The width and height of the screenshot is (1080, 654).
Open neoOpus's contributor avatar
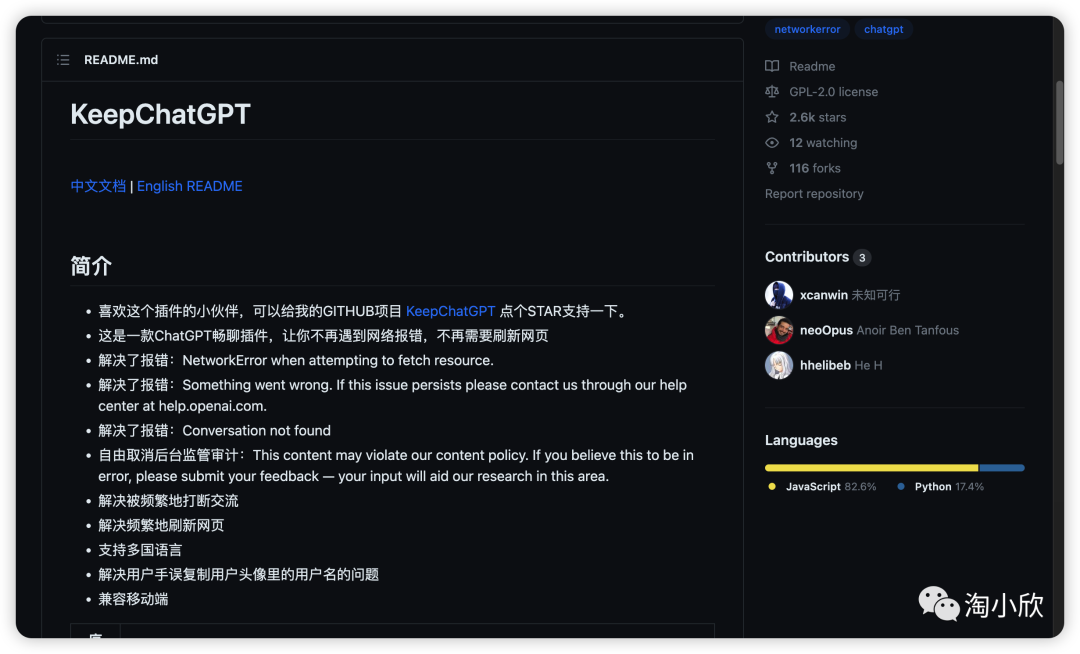779,330
